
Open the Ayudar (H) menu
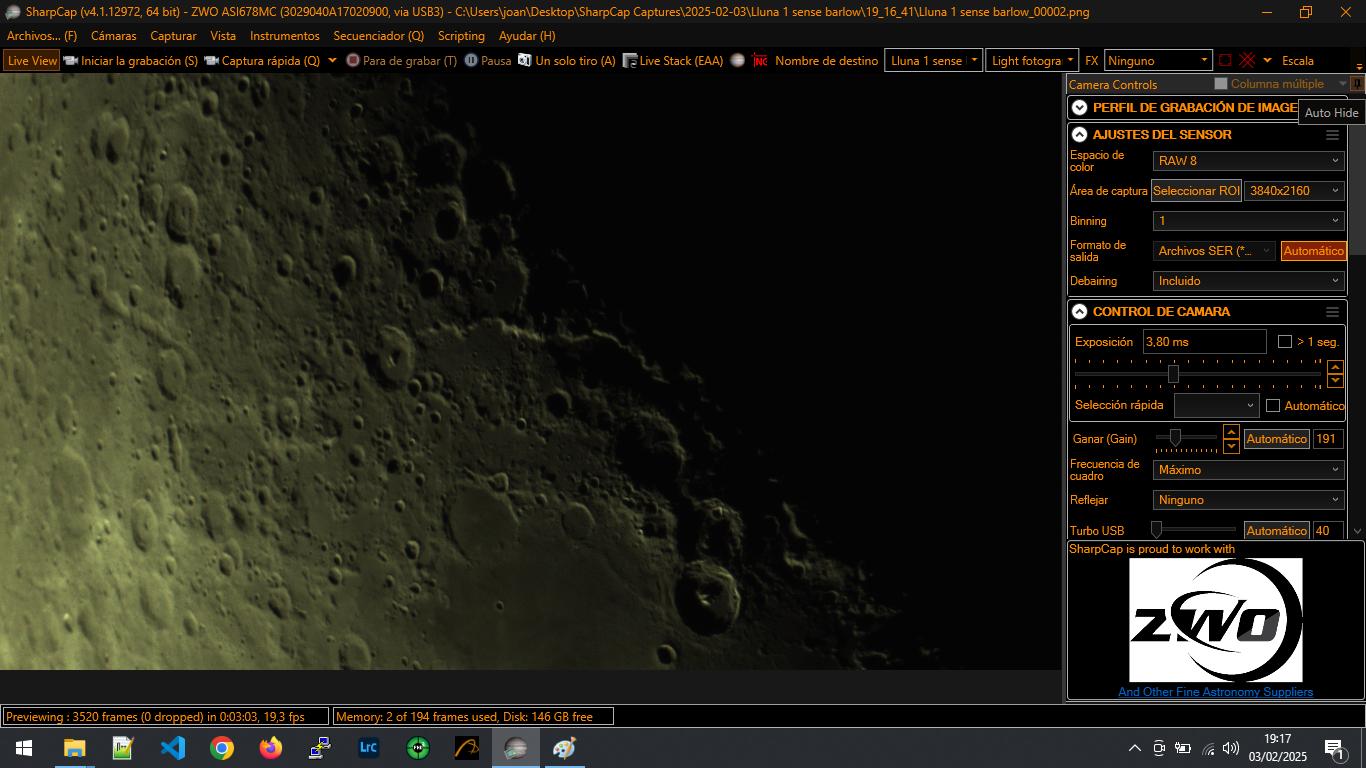click(x=527, y=36)
